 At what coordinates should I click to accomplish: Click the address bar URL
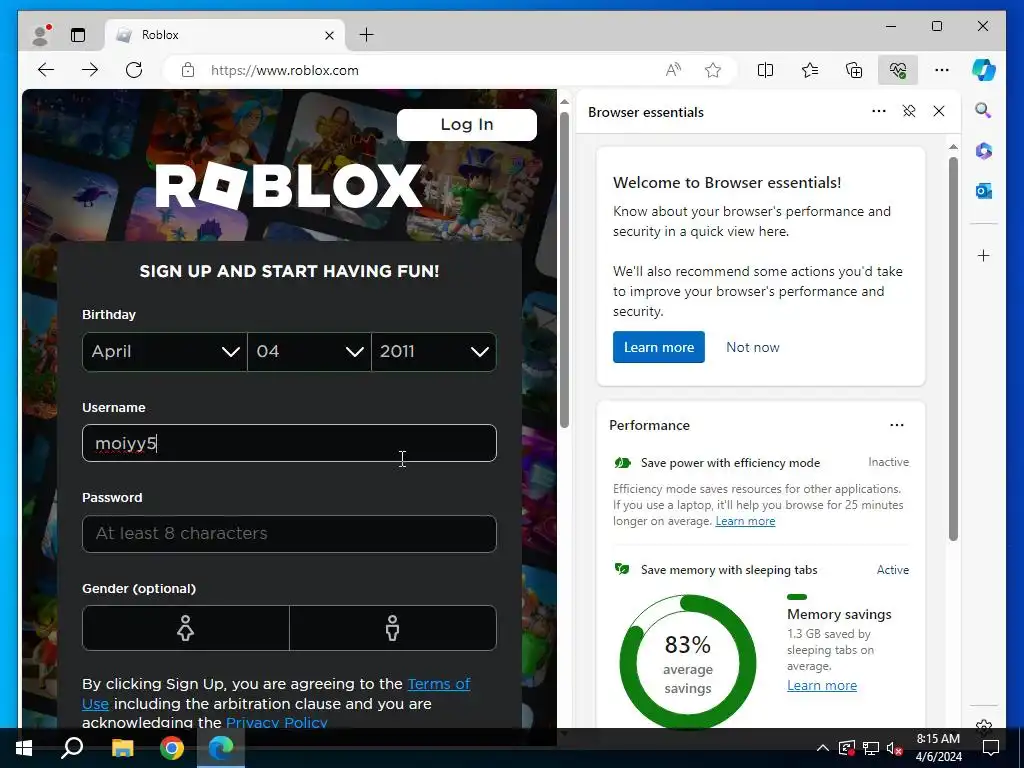(x=285, y=70)
